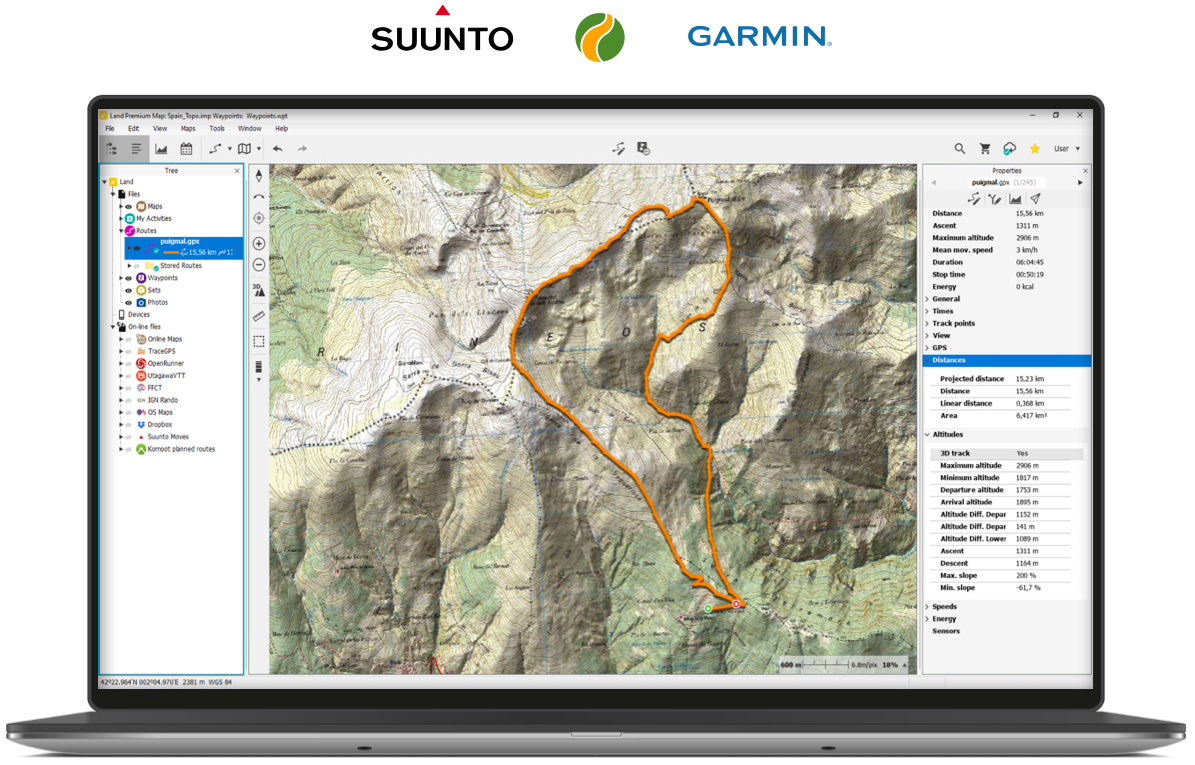Select the rectangular area selection tool

(x=259, y=341)
